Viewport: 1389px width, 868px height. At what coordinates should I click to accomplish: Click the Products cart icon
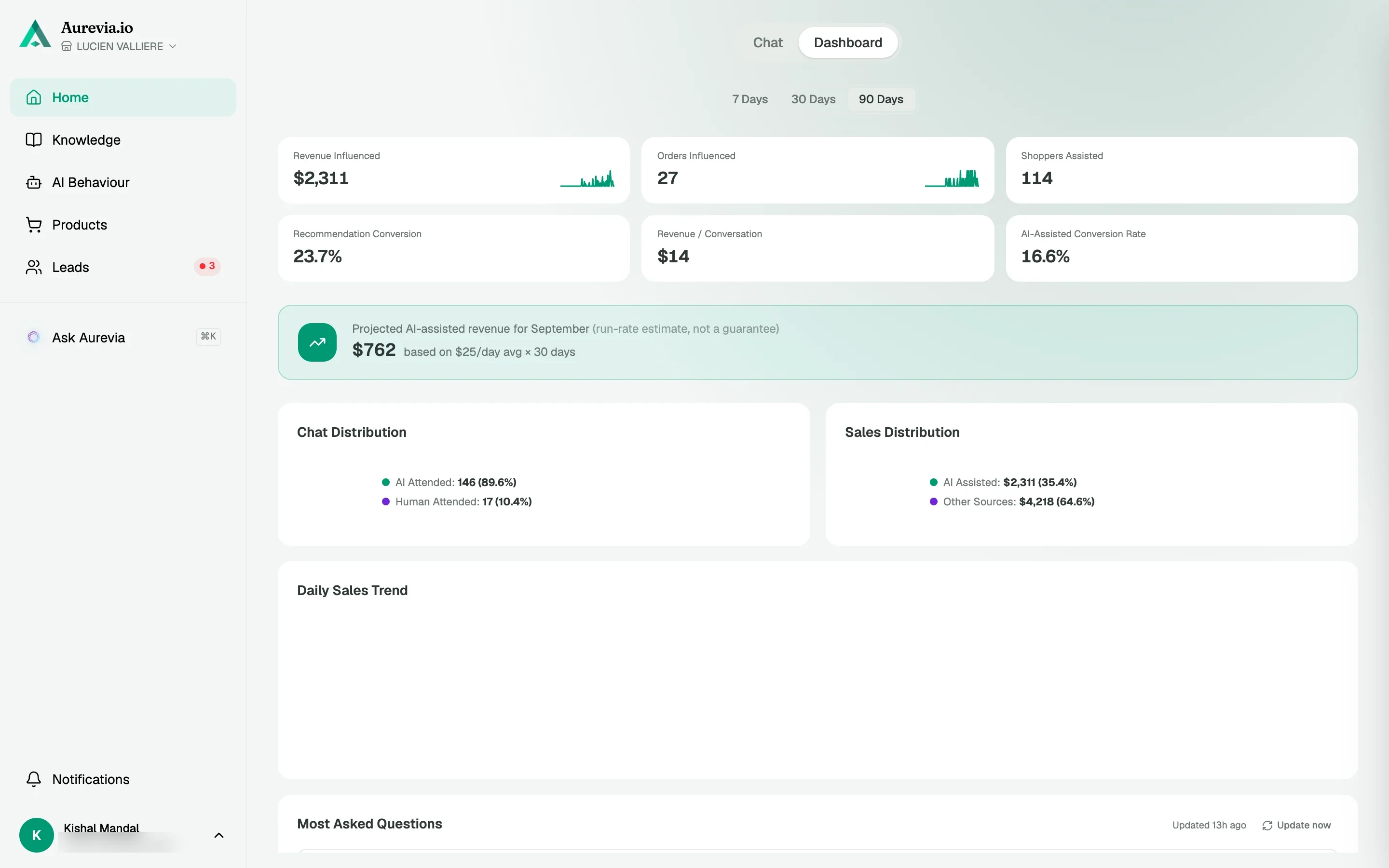tap(34, 225)
